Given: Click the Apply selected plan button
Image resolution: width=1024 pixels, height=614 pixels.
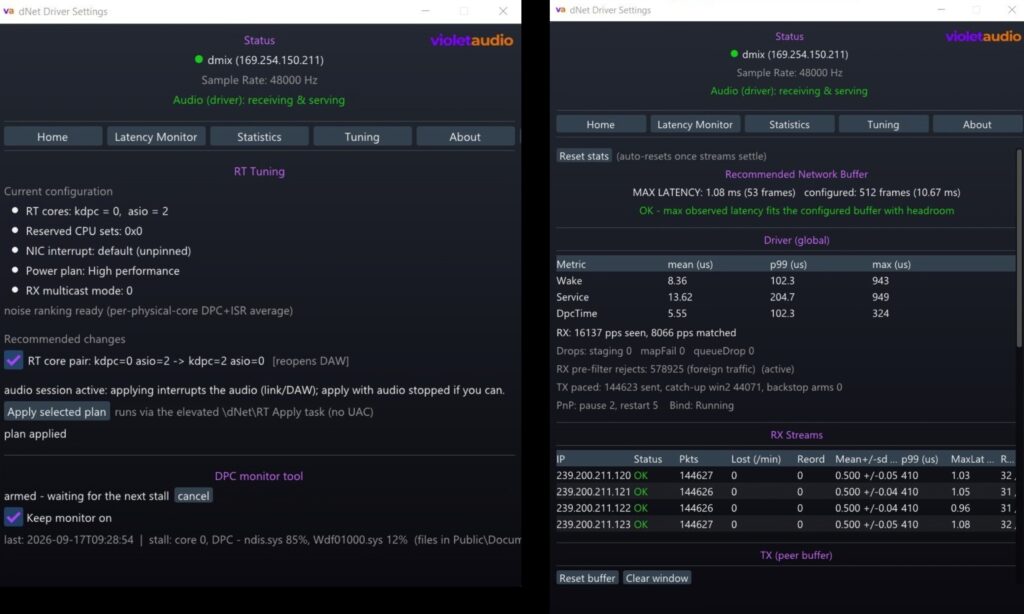Looking at the screenshot, I should click(57, 412).
